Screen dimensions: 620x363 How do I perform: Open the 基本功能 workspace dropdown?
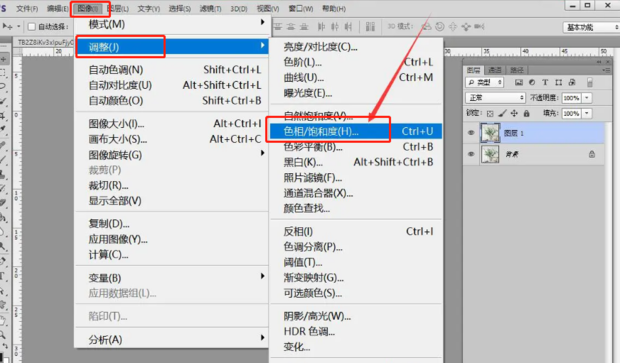[591, 27]
